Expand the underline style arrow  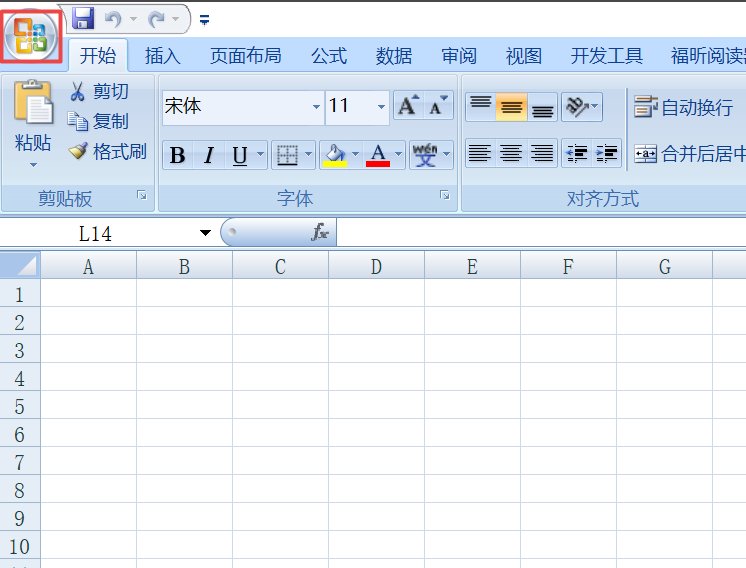tap(260, 154)
